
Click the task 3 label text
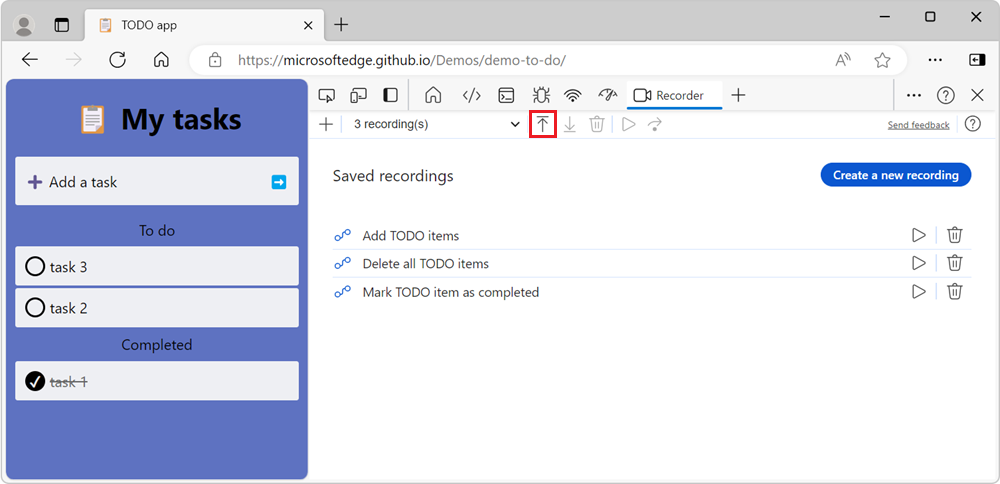tap(69, 267)
